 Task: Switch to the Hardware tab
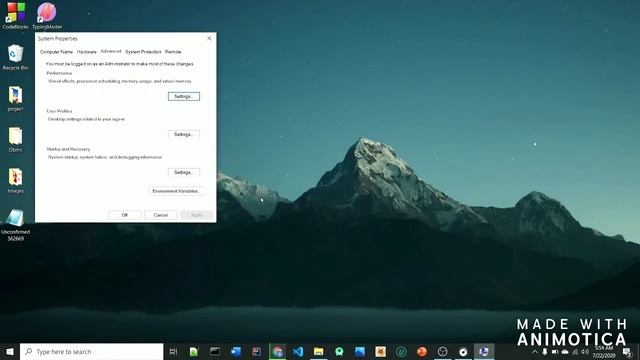(x=87, y=52)
